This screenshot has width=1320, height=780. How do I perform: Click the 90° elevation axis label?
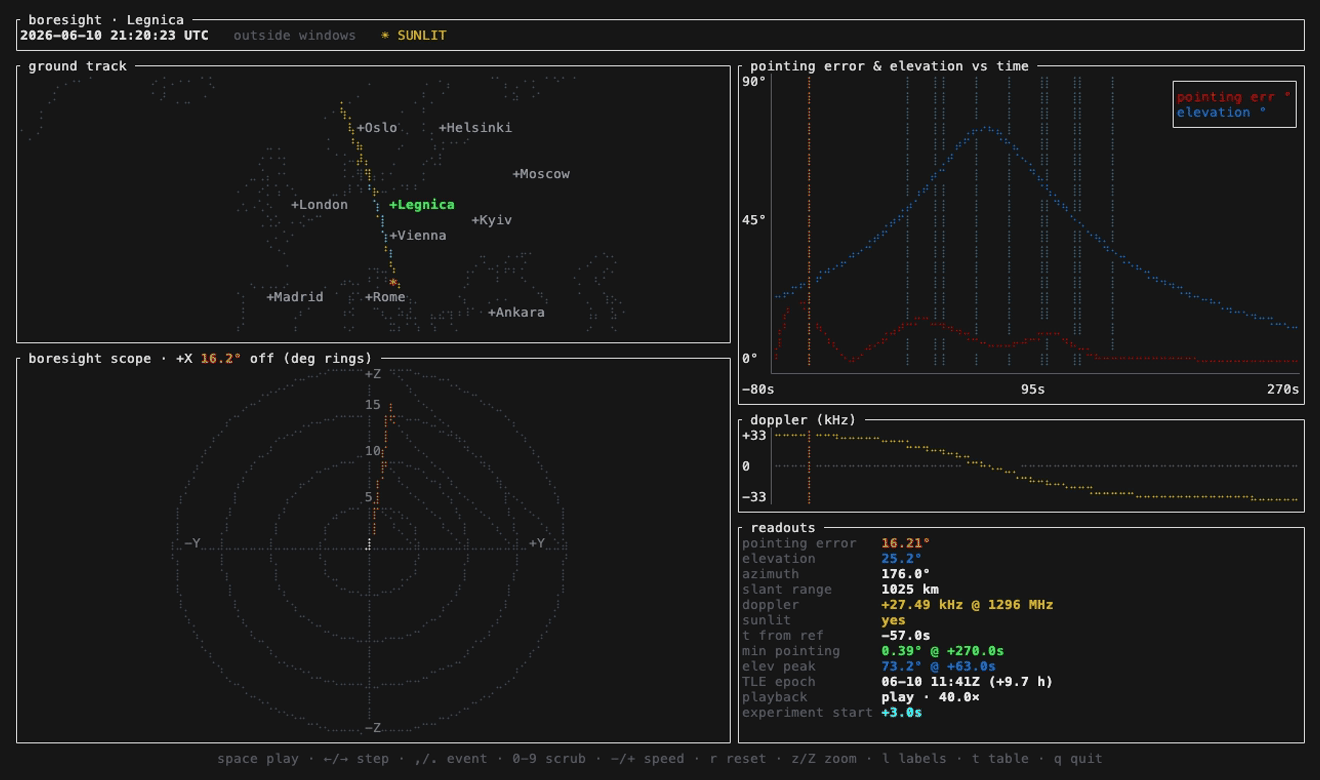point(754,82)
